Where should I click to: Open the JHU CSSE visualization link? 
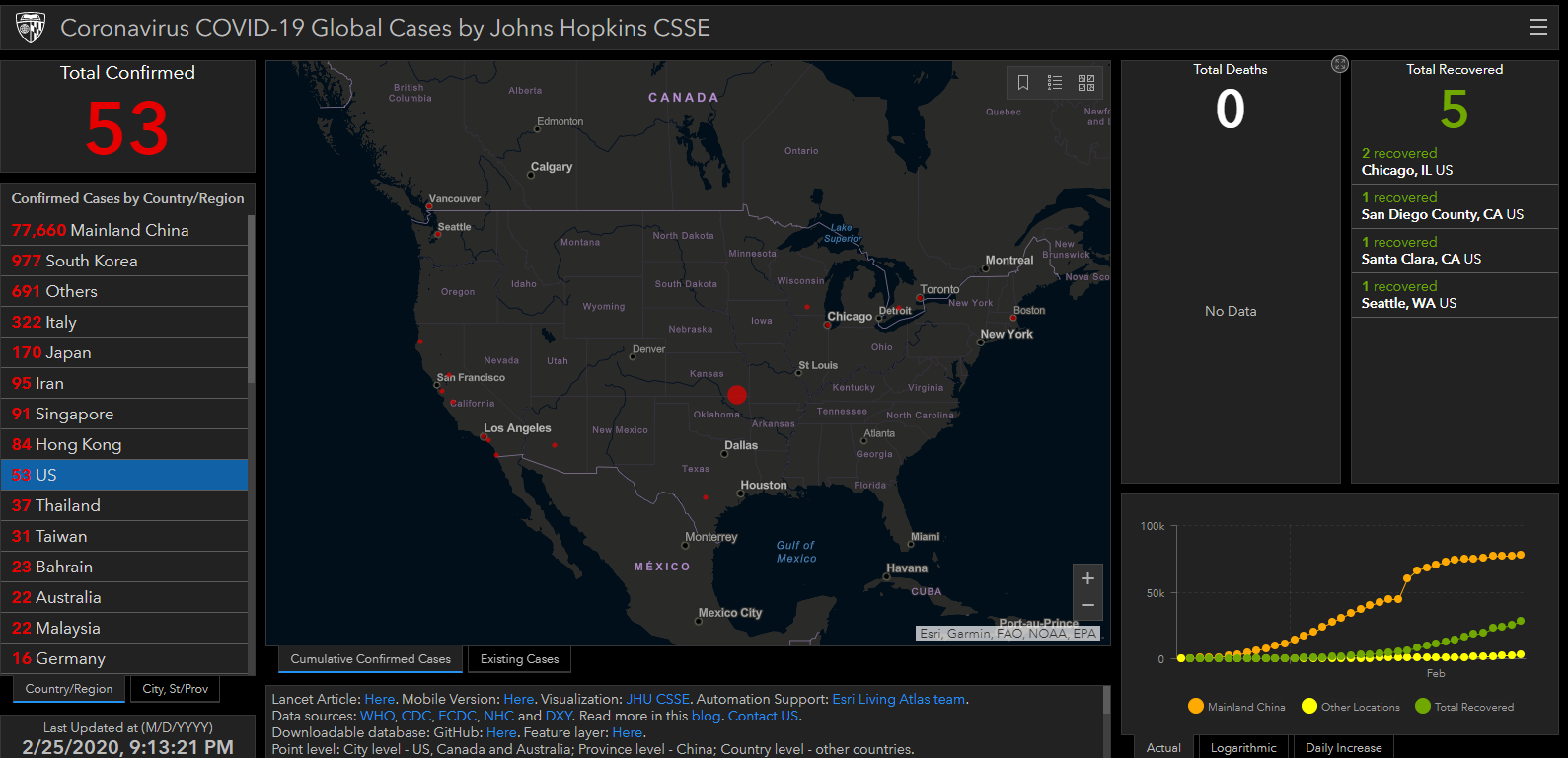pos(657,699)
